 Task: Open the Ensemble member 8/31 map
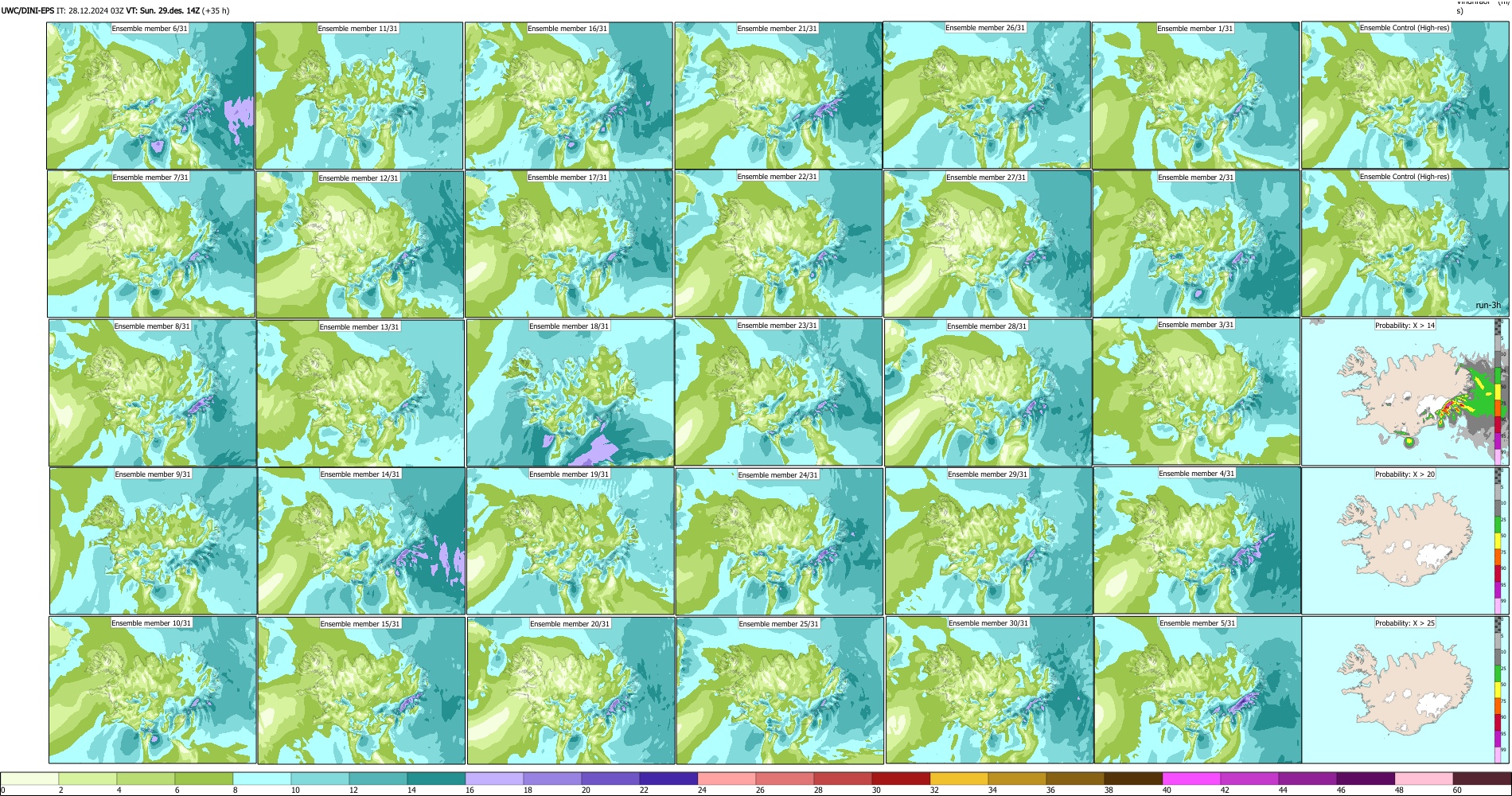152,393
